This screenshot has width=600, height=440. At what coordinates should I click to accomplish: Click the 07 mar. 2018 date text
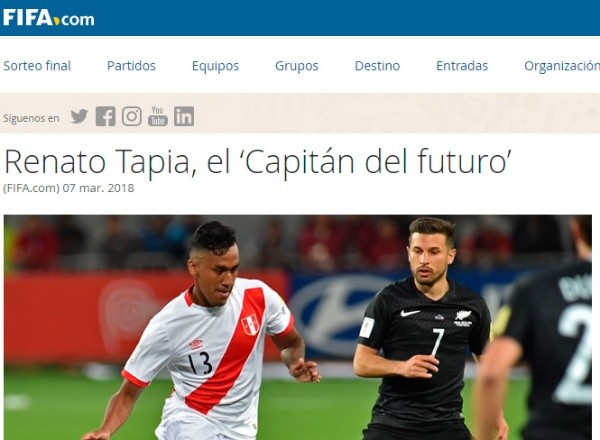pos(98,188)
